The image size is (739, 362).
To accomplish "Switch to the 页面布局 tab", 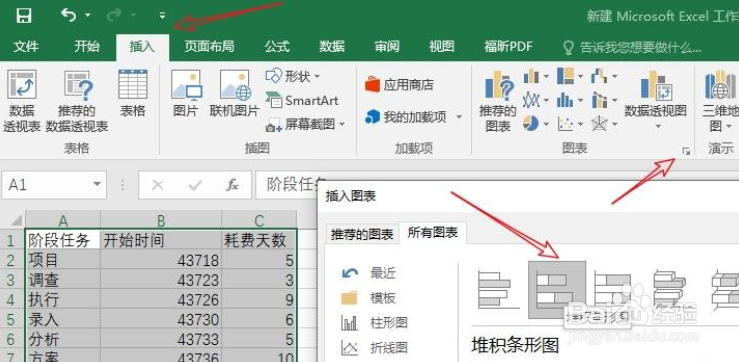I will [209, 46].
